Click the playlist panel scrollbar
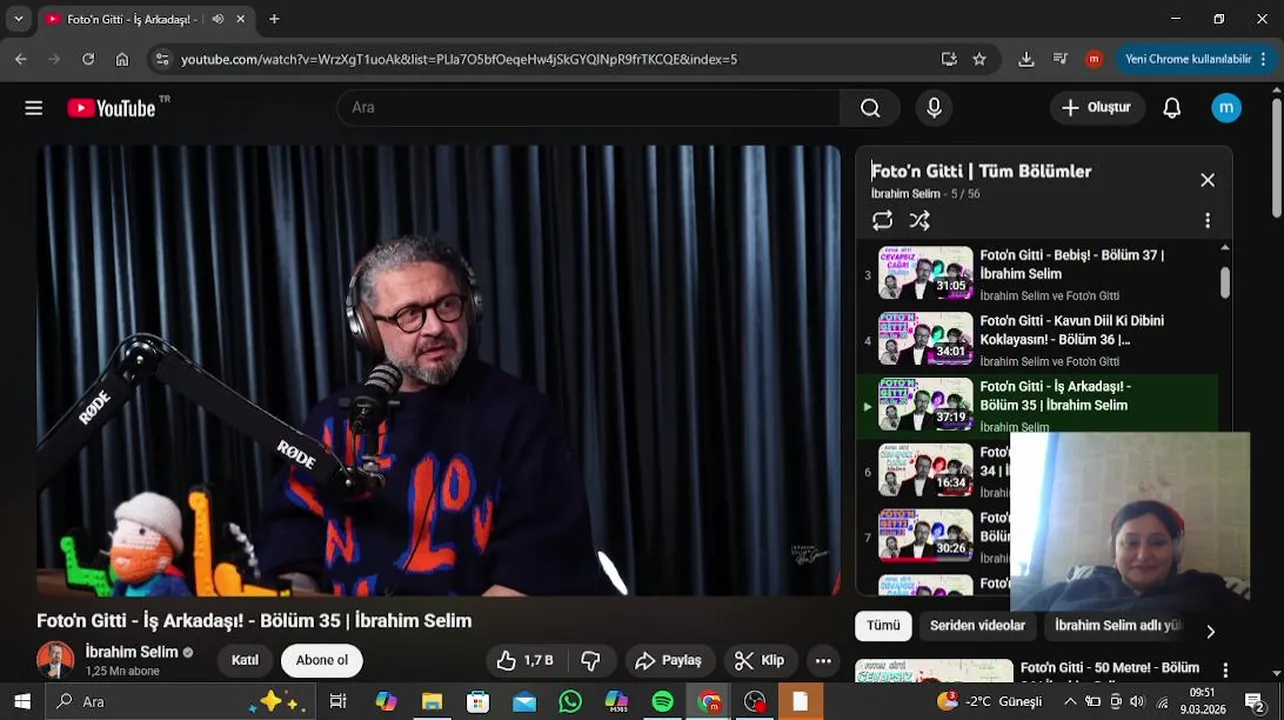The image size is (1284, 720). [x=1225, y=283]
